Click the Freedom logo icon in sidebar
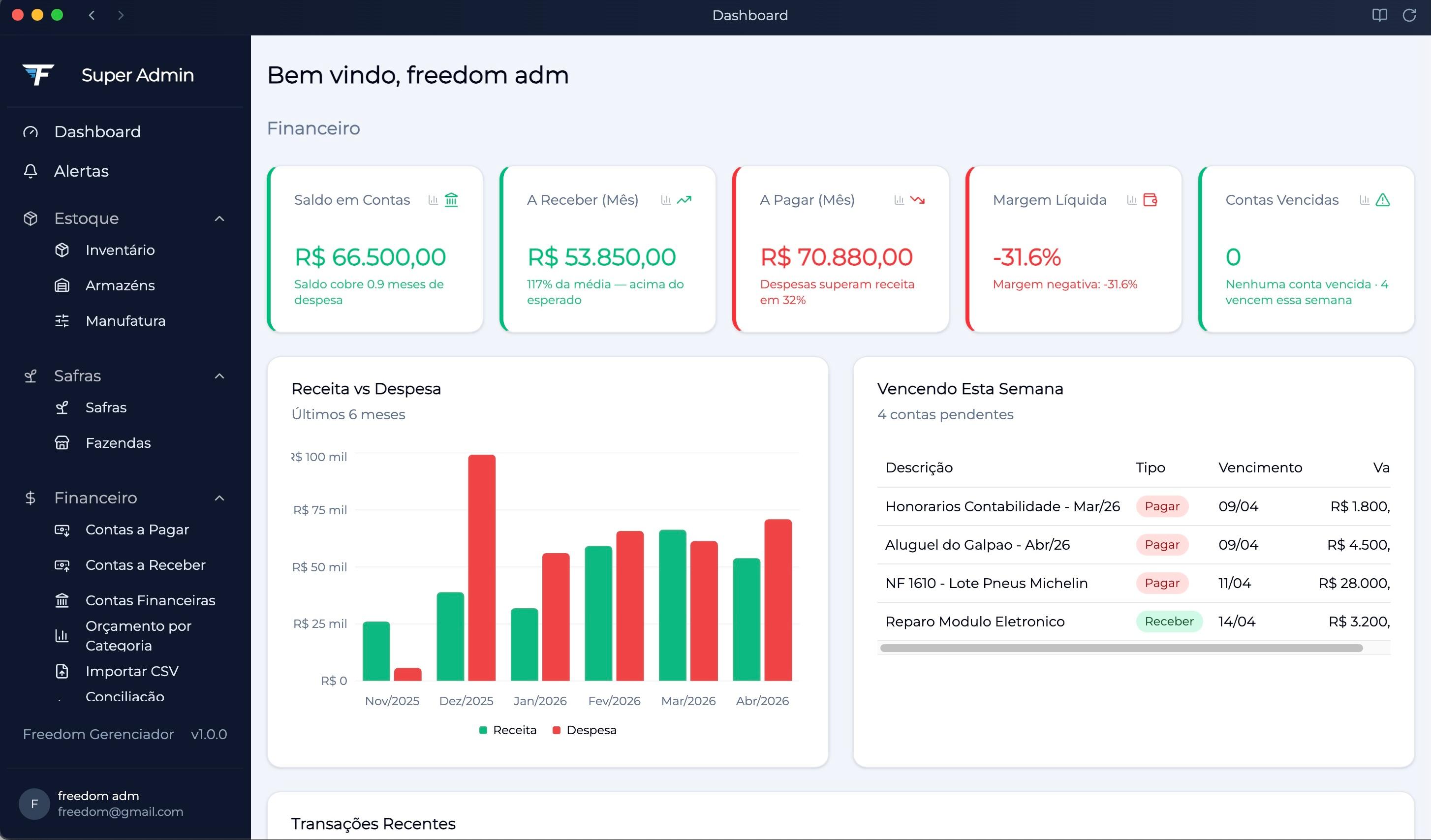Viewport: 1431px width, 840px height. click(38, 74)
